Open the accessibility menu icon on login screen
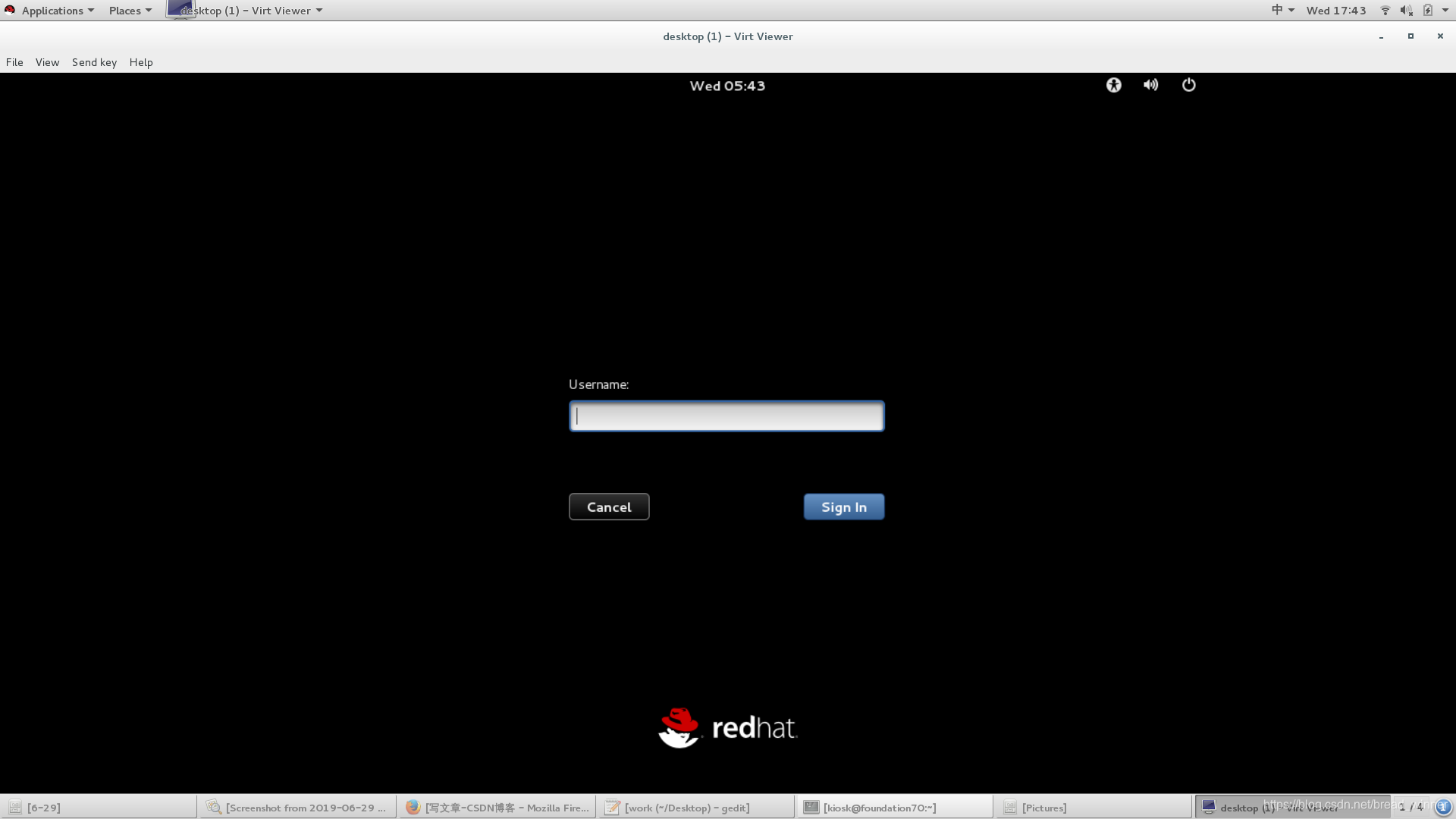Image resolution: width=1456 pixels, height=819 pixels. tap(1113, 85)
